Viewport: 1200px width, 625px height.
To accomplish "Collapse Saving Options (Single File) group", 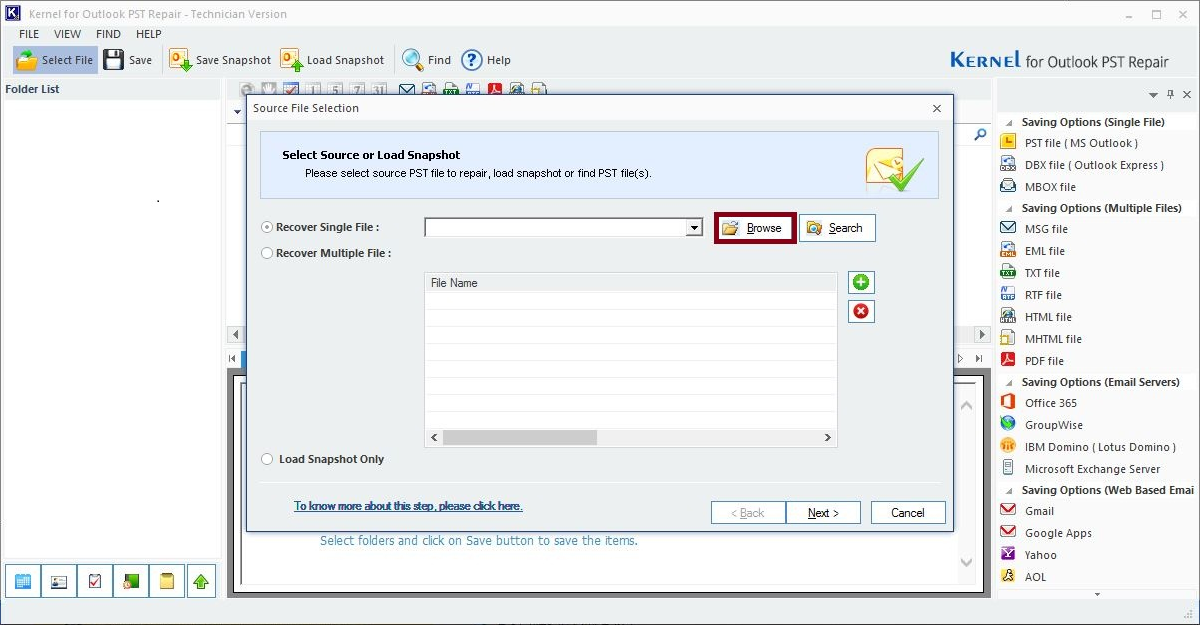I will (x=1009, y=123).
